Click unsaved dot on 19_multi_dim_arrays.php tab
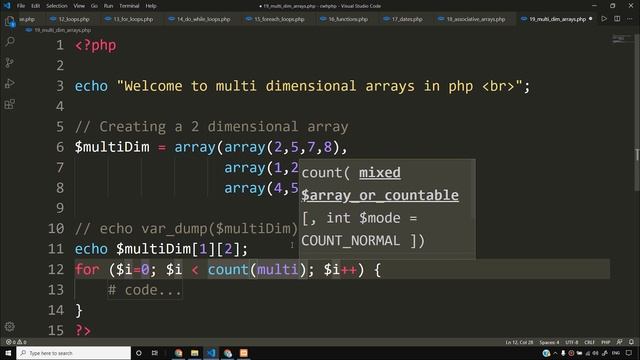 (x=591, y=19)
